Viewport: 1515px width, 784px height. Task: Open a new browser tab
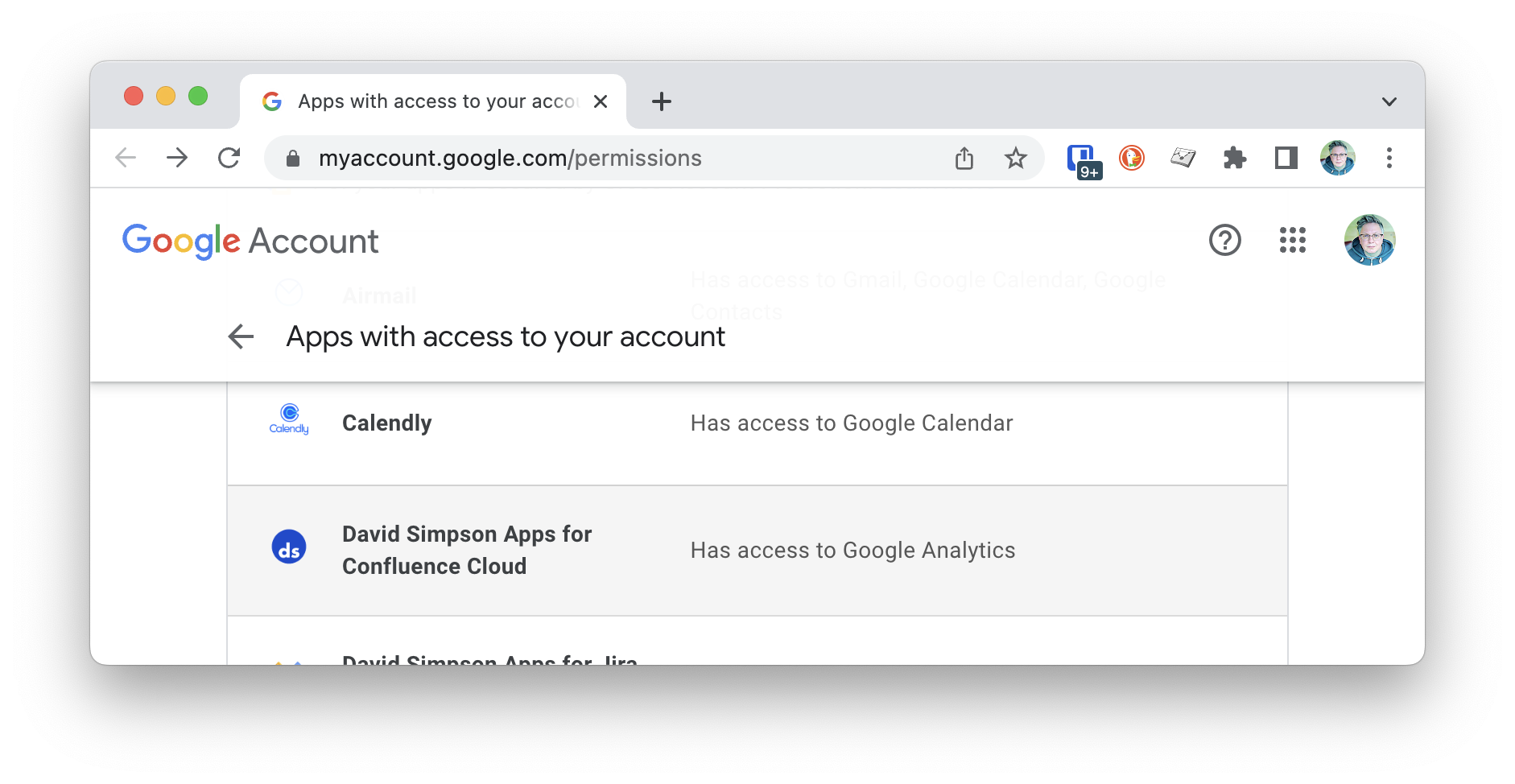click(662, 101)
